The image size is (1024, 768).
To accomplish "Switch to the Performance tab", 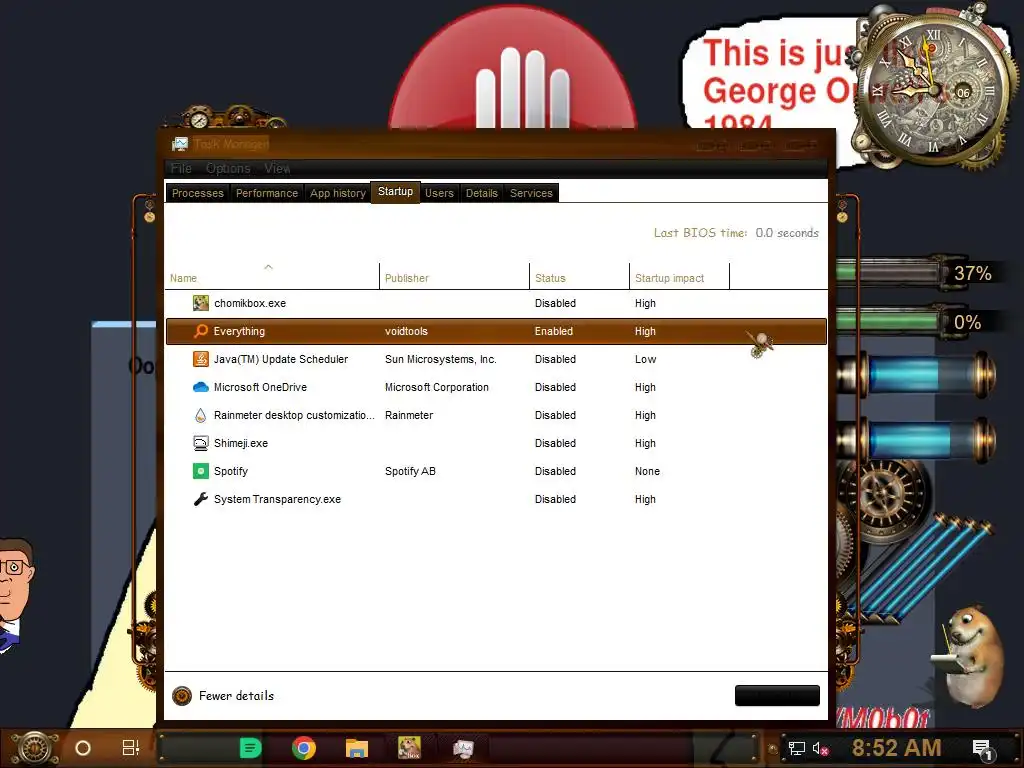I will pyautogui.click(x=266, y=193).
